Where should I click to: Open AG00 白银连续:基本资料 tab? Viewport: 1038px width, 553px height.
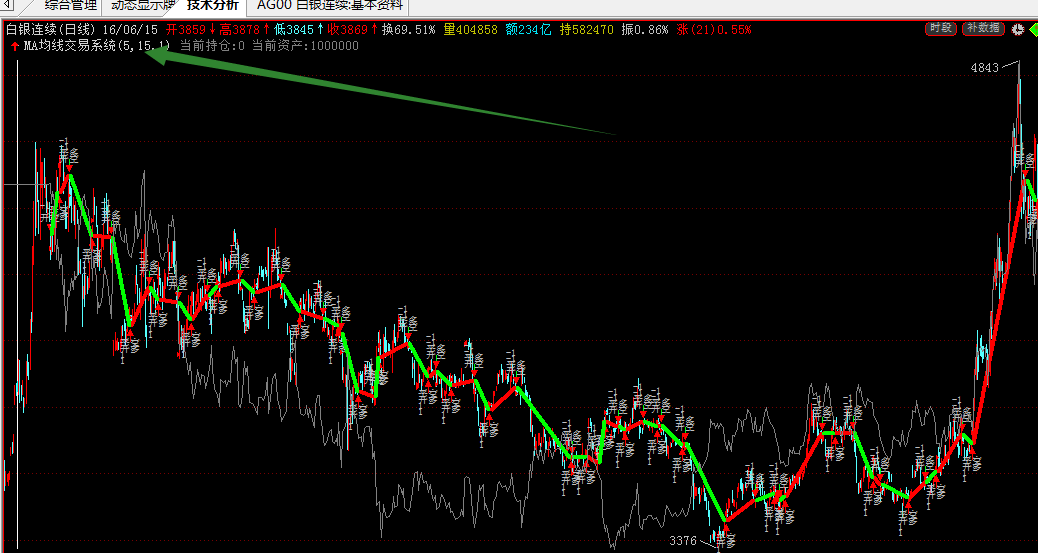329,6
